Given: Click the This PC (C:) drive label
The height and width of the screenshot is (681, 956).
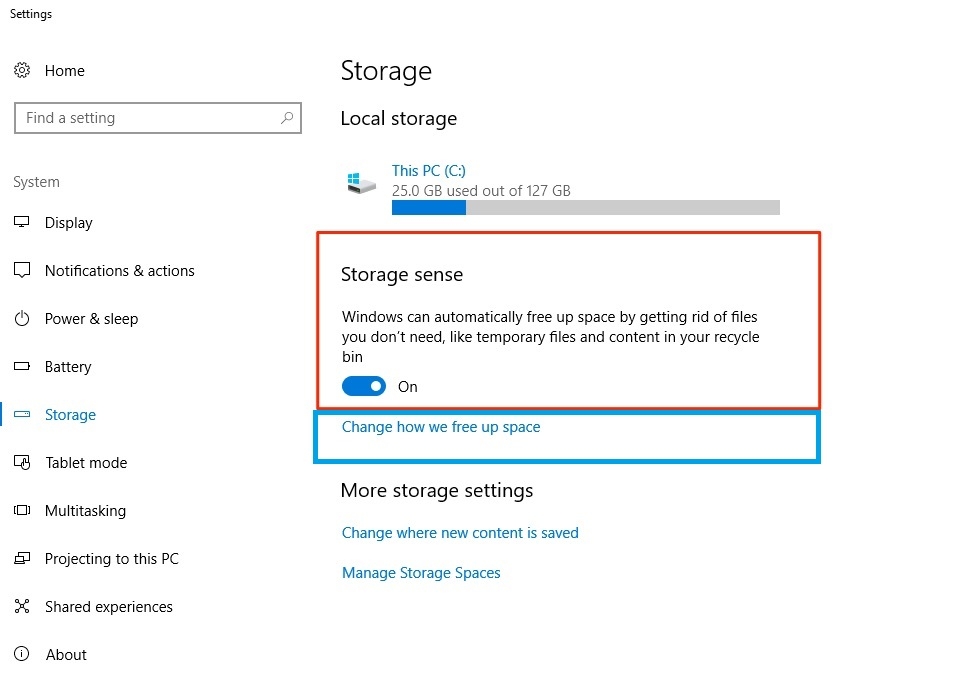Looking at the screenshot, I should (x=428, y=171).
